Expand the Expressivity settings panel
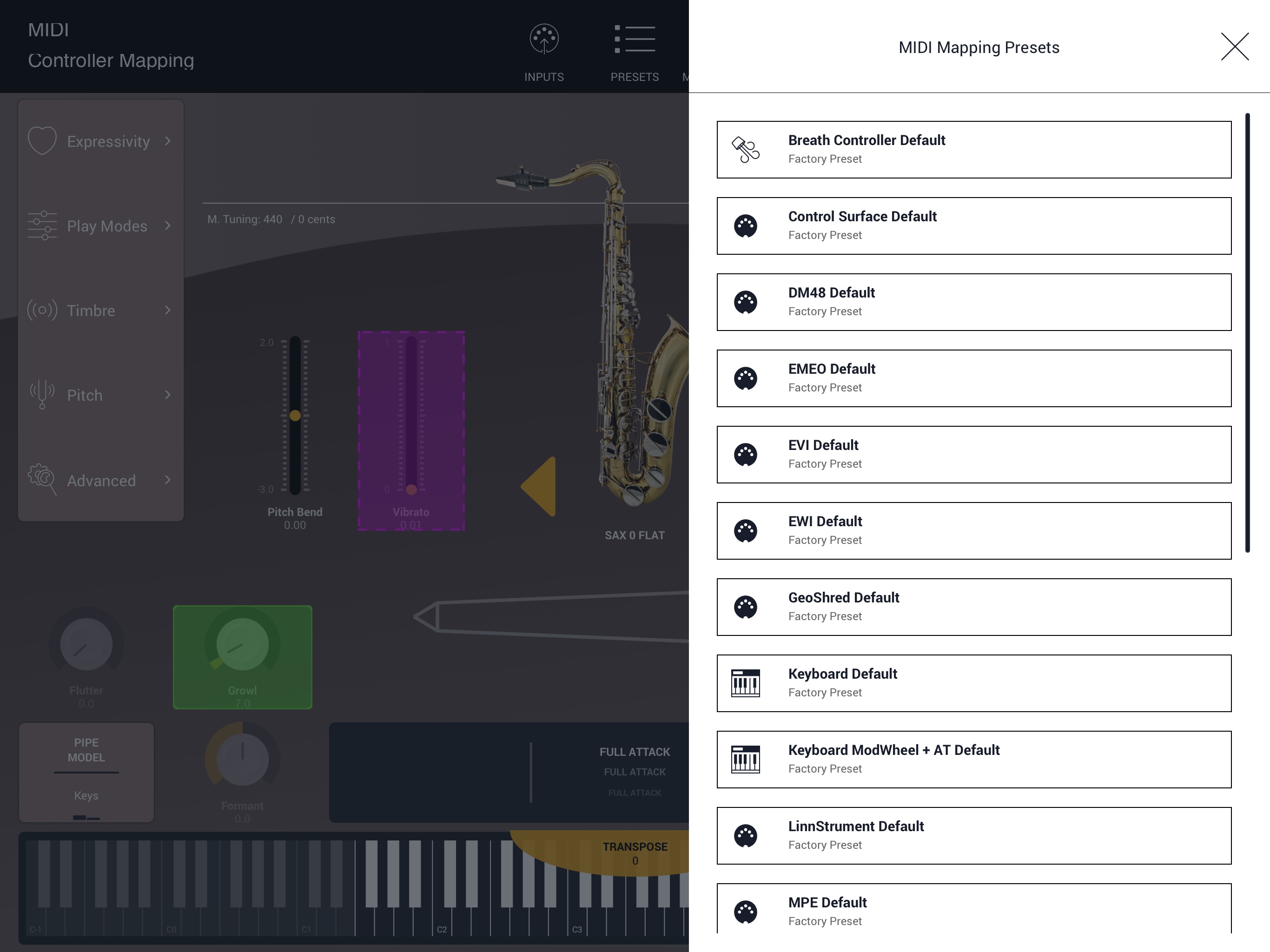The height and width of the screenshot is (952, 1270). pyautogui.click(x=99, y=141)
